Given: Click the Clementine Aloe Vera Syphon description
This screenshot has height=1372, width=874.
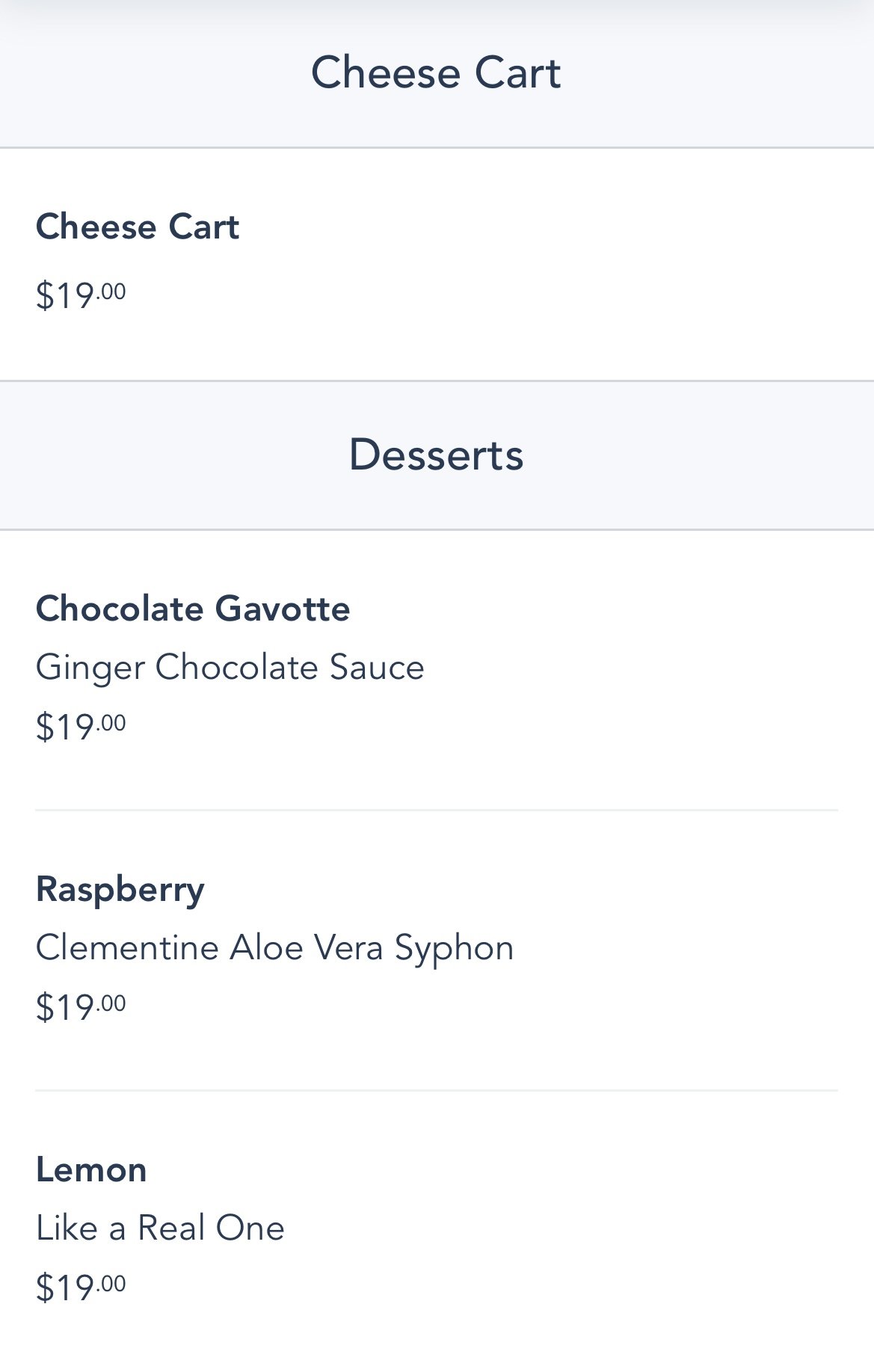Looking at the screenshot, I should pyautogui.click(x=274, y=947).
